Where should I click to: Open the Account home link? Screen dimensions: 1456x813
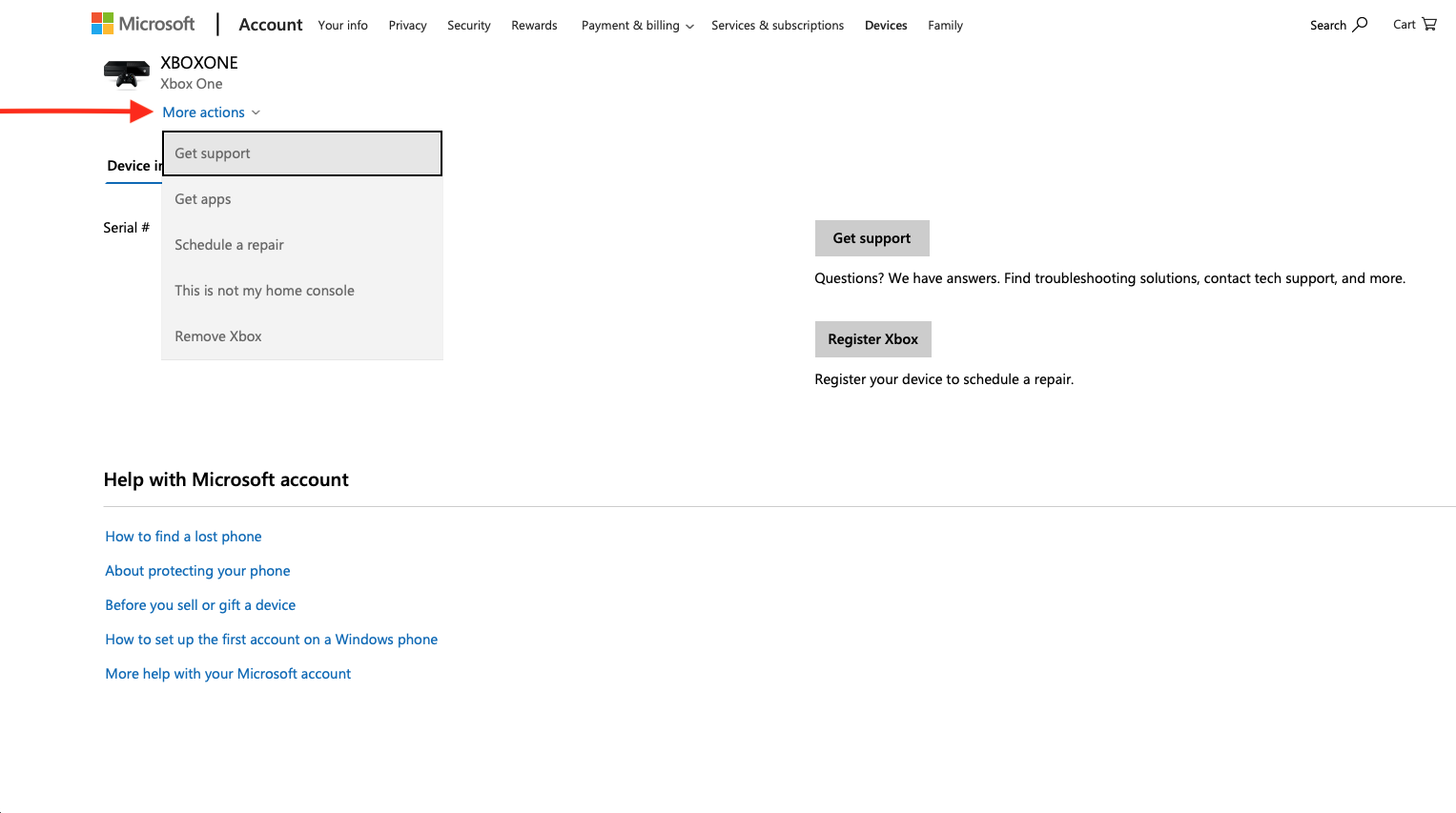(x=270, y=25)
